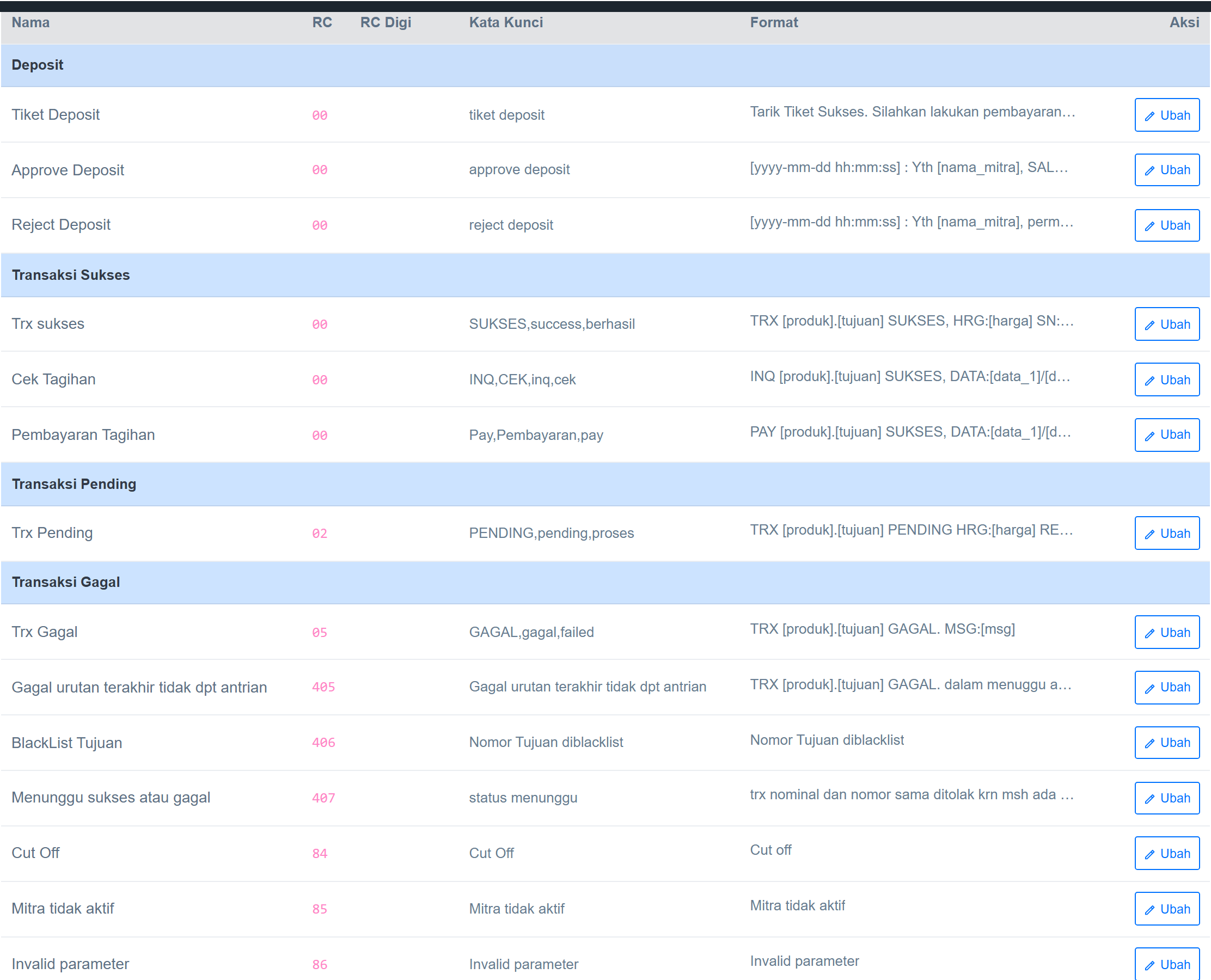
Task: Click keyword 'Pay,Pembayaran,pay'
Action: pyautogui.click(x=536, y=434)
